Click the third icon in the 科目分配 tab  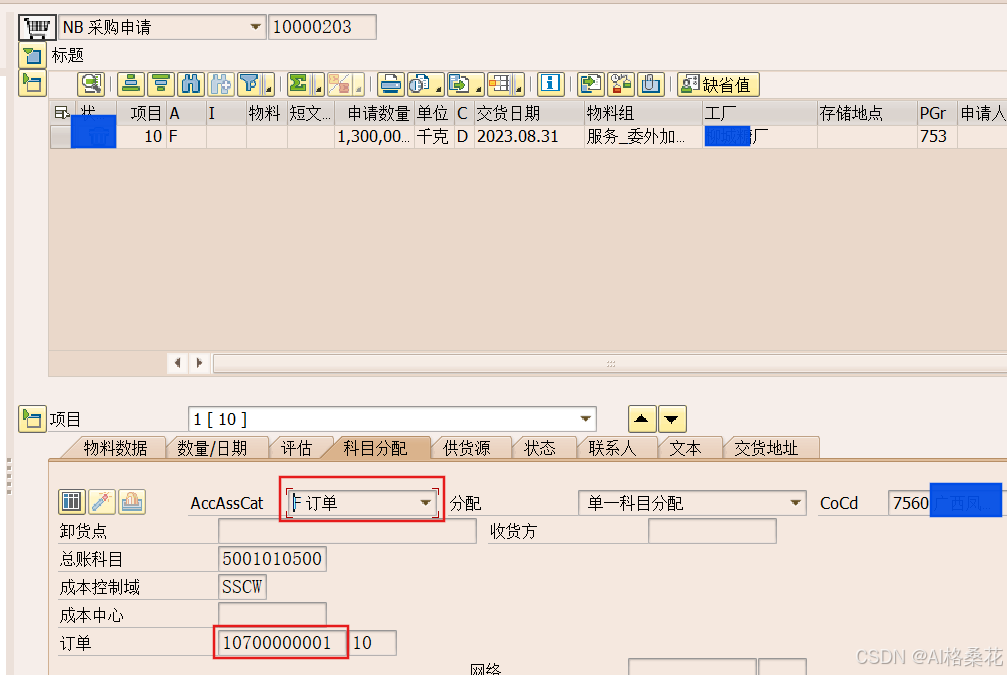[132, 502]
